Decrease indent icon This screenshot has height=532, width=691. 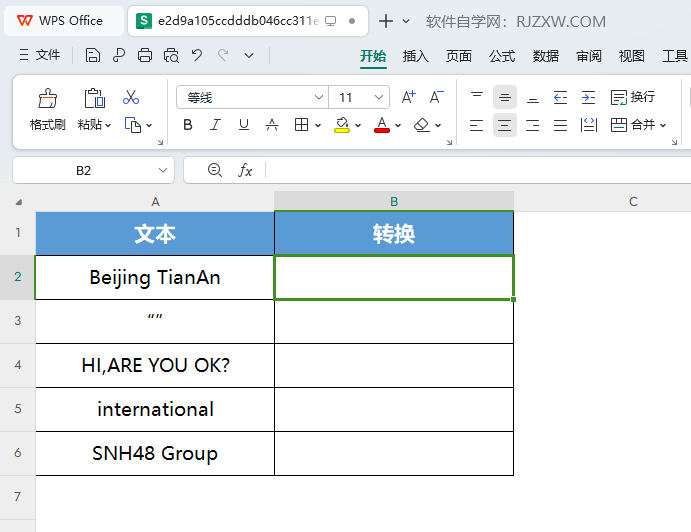tap(560, 97)
